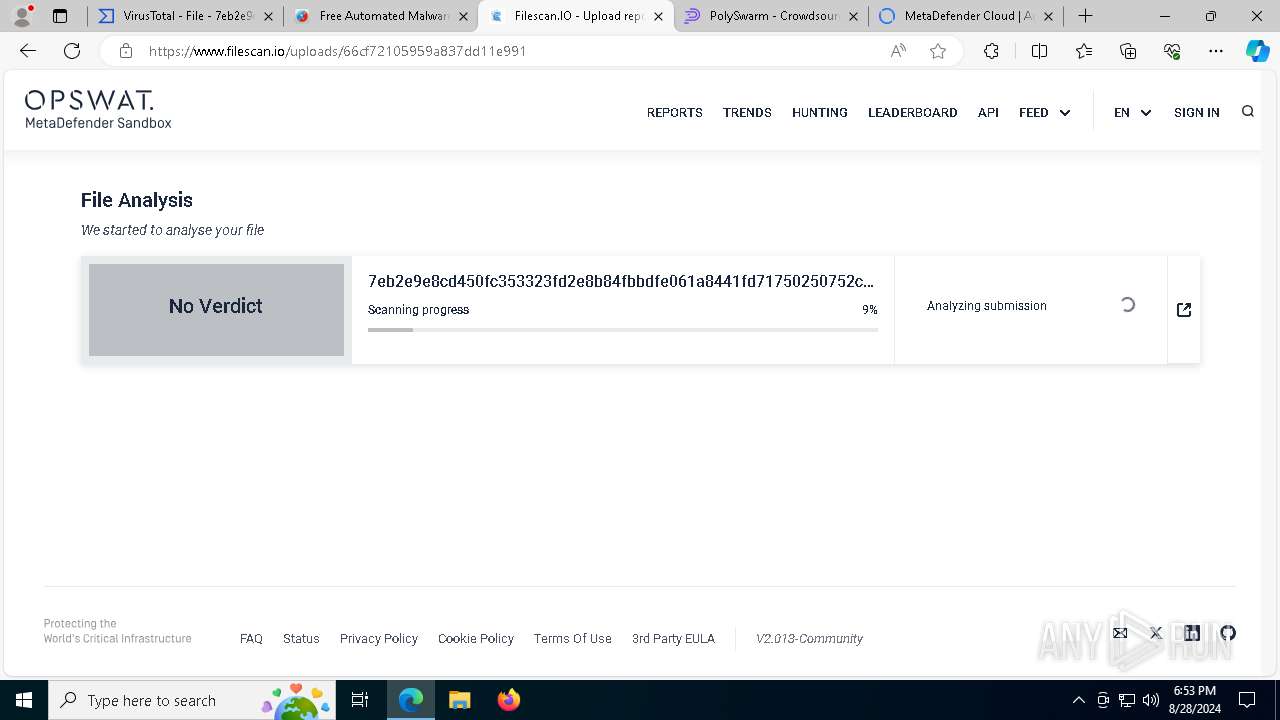View site information lock icon
This screenshot has height=720, width=1280.
[x=125, y=51]
